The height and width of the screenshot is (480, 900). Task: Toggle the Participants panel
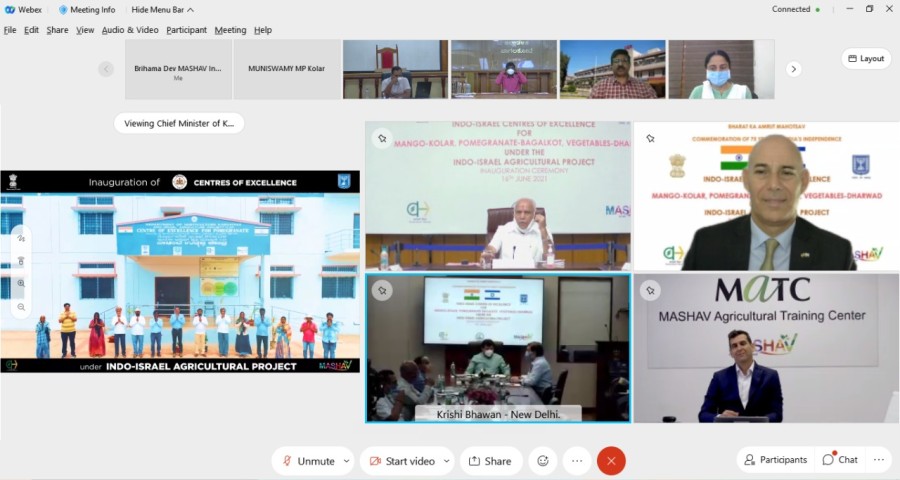774,460
